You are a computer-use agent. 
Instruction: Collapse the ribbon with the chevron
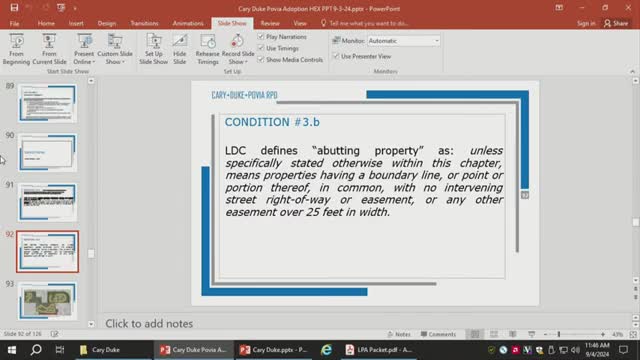pyautogui.click(x=632, y=71)
